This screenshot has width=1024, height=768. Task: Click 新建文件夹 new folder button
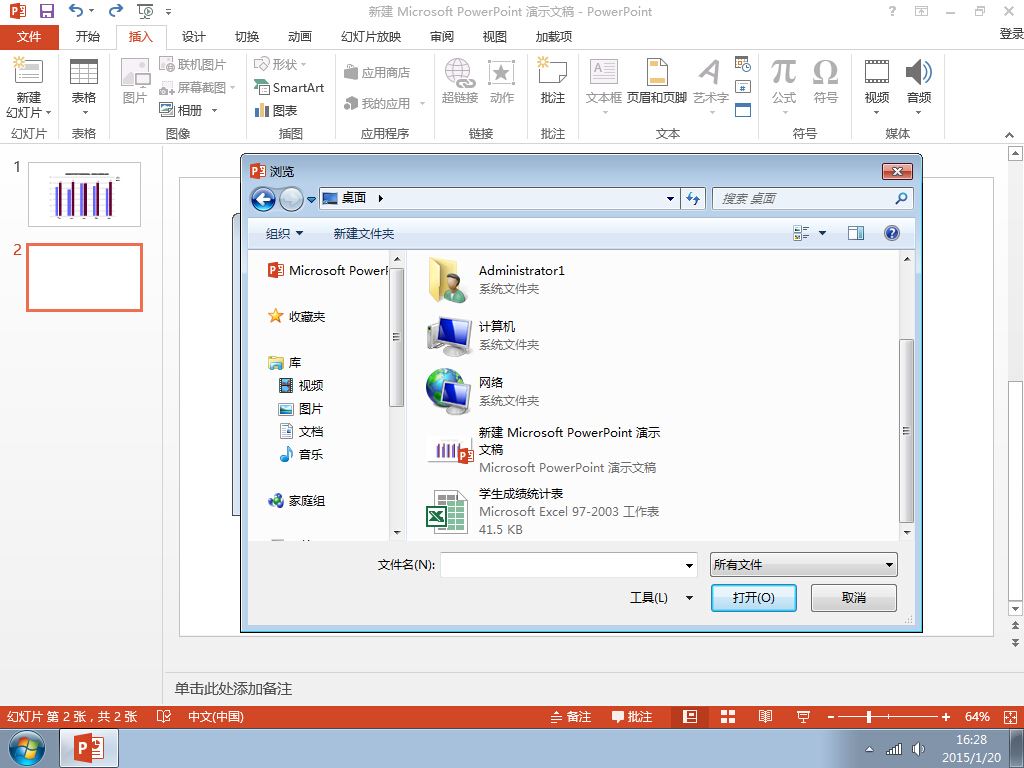[x=364, y=233]
